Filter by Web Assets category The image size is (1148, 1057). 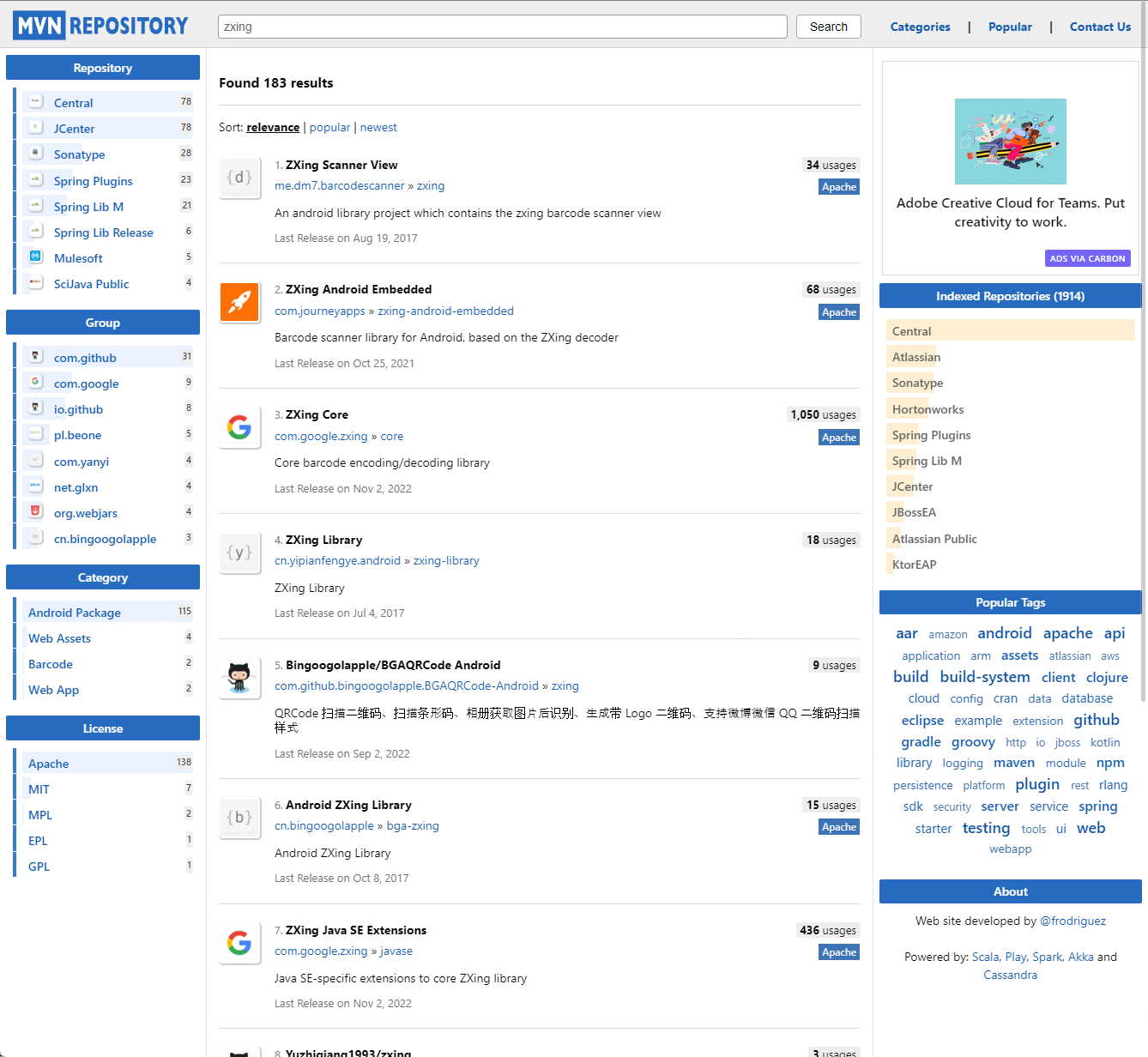coord(59,638)
